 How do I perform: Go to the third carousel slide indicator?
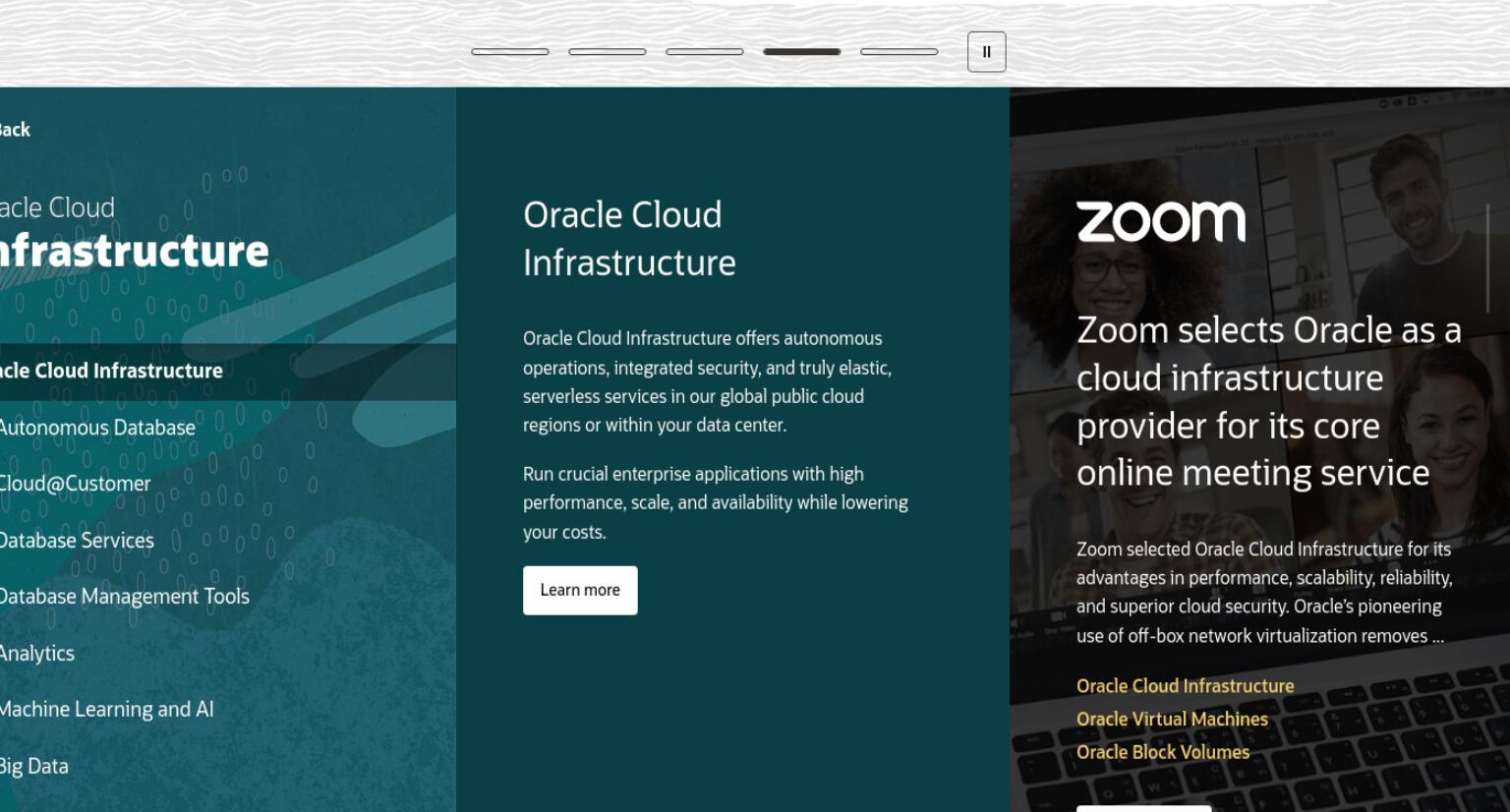click(705, 52)
